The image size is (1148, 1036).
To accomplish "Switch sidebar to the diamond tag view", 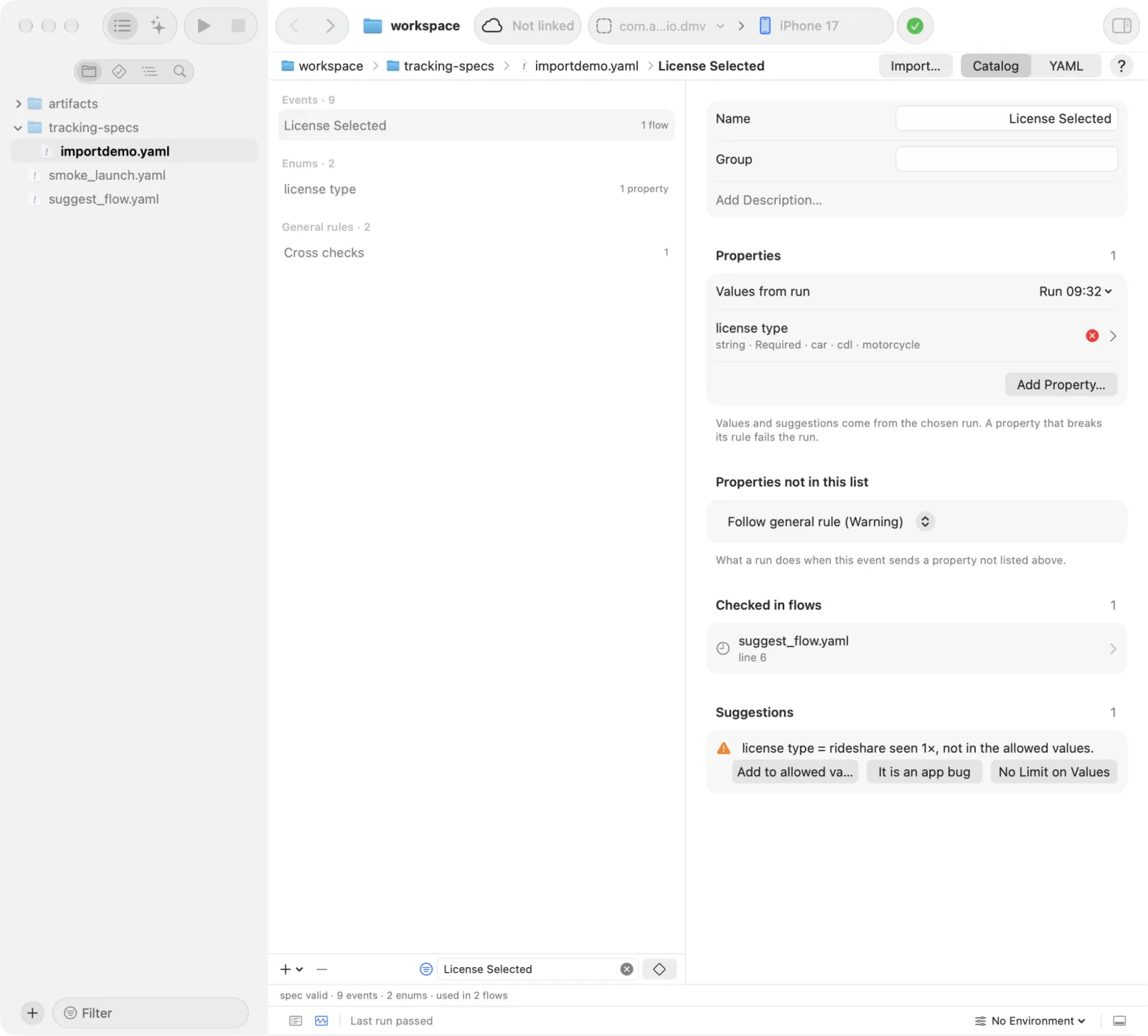I will [119, 71].
